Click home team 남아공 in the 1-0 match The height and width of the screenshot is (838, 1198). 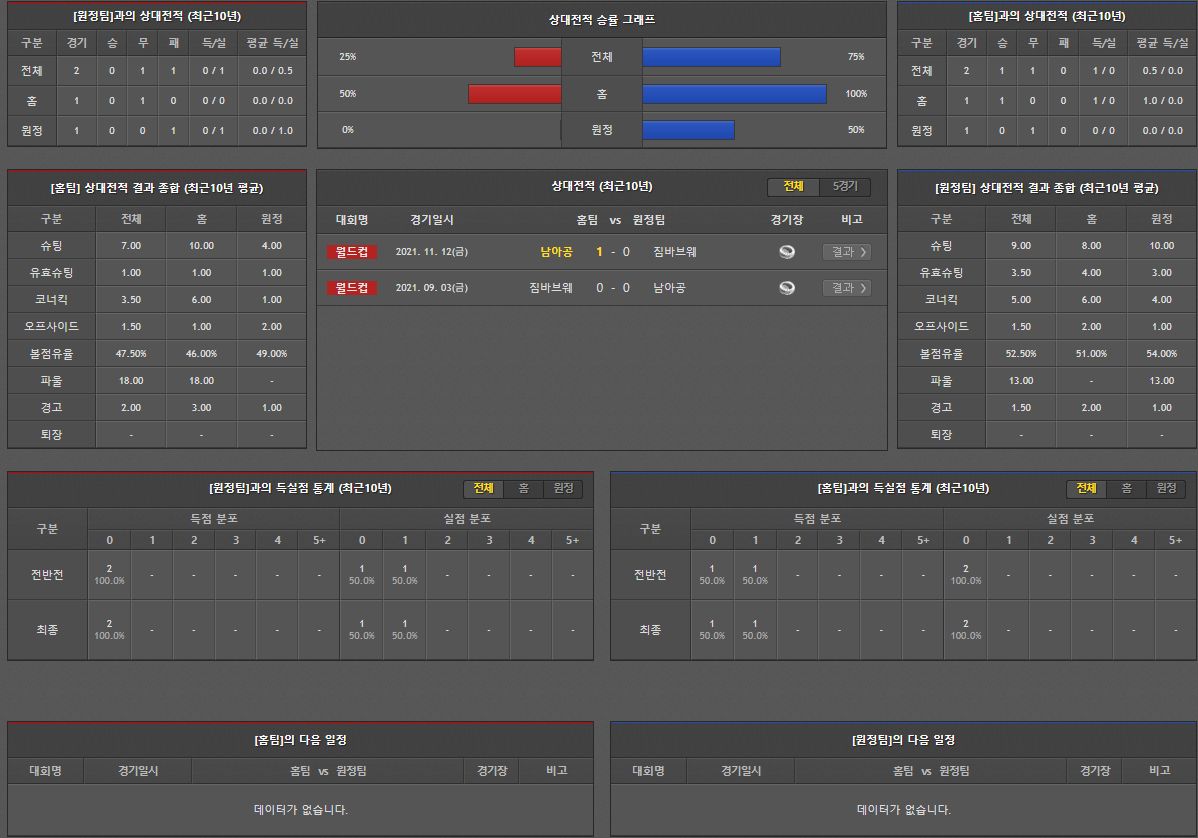556,252
